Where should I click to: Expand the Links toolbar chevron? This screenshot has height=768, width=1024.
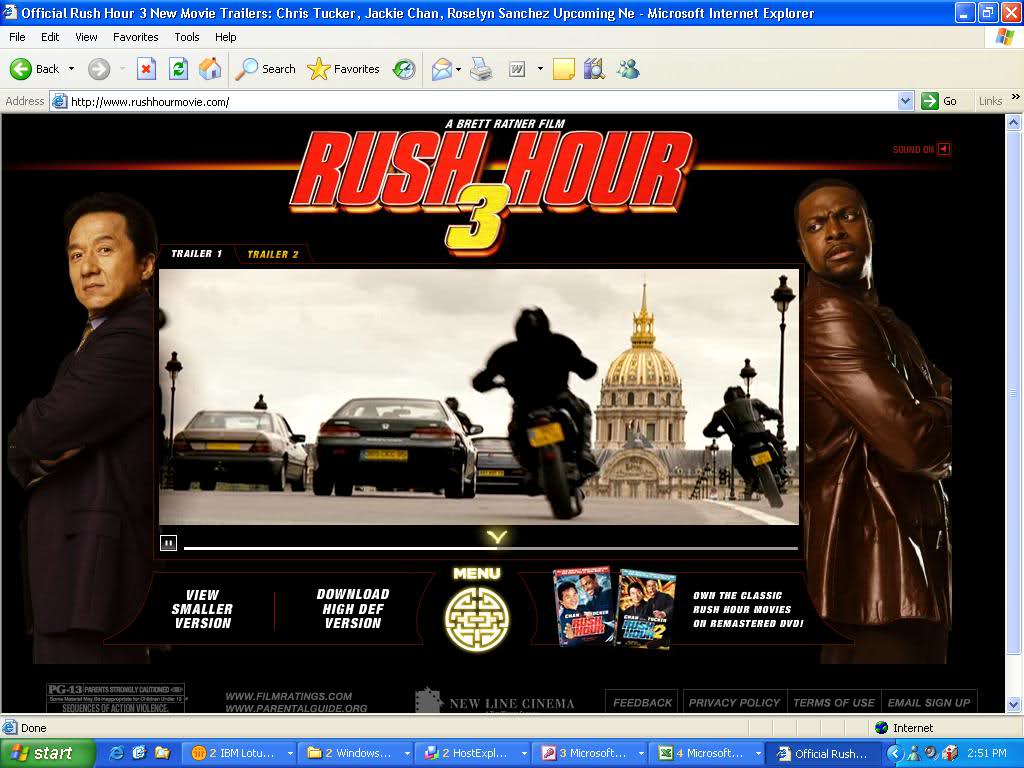coord(1016,97)
